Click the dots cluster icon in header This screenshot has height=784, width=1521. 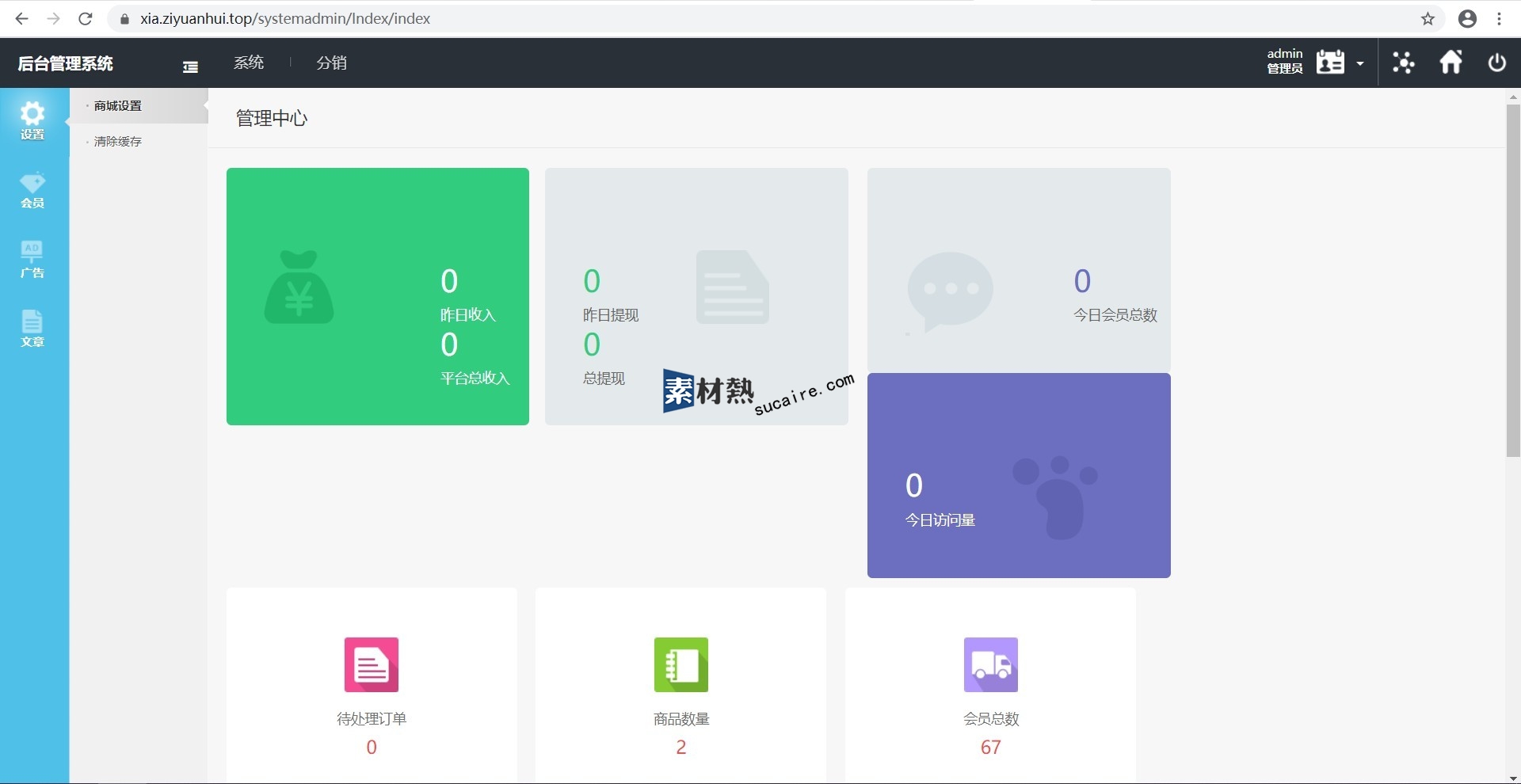click(x=1404, y=63)
